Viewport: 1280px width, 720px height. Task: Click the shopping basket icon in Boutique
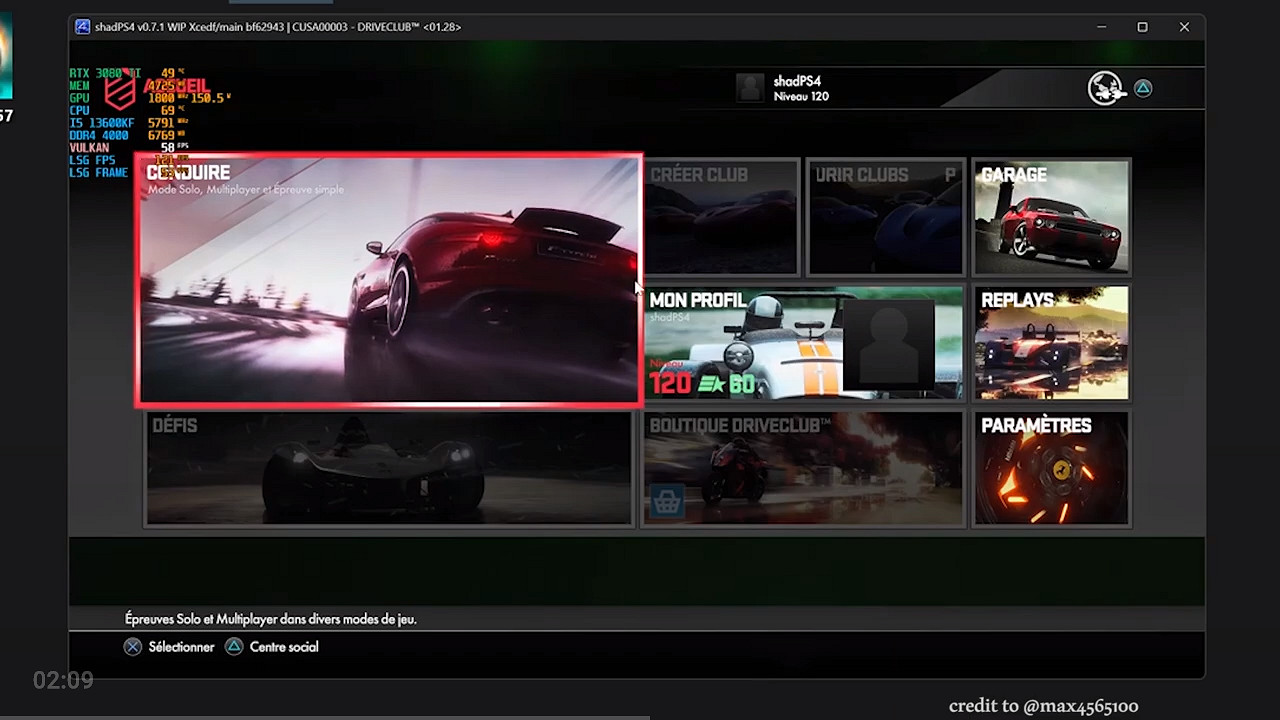coord(667,502)
